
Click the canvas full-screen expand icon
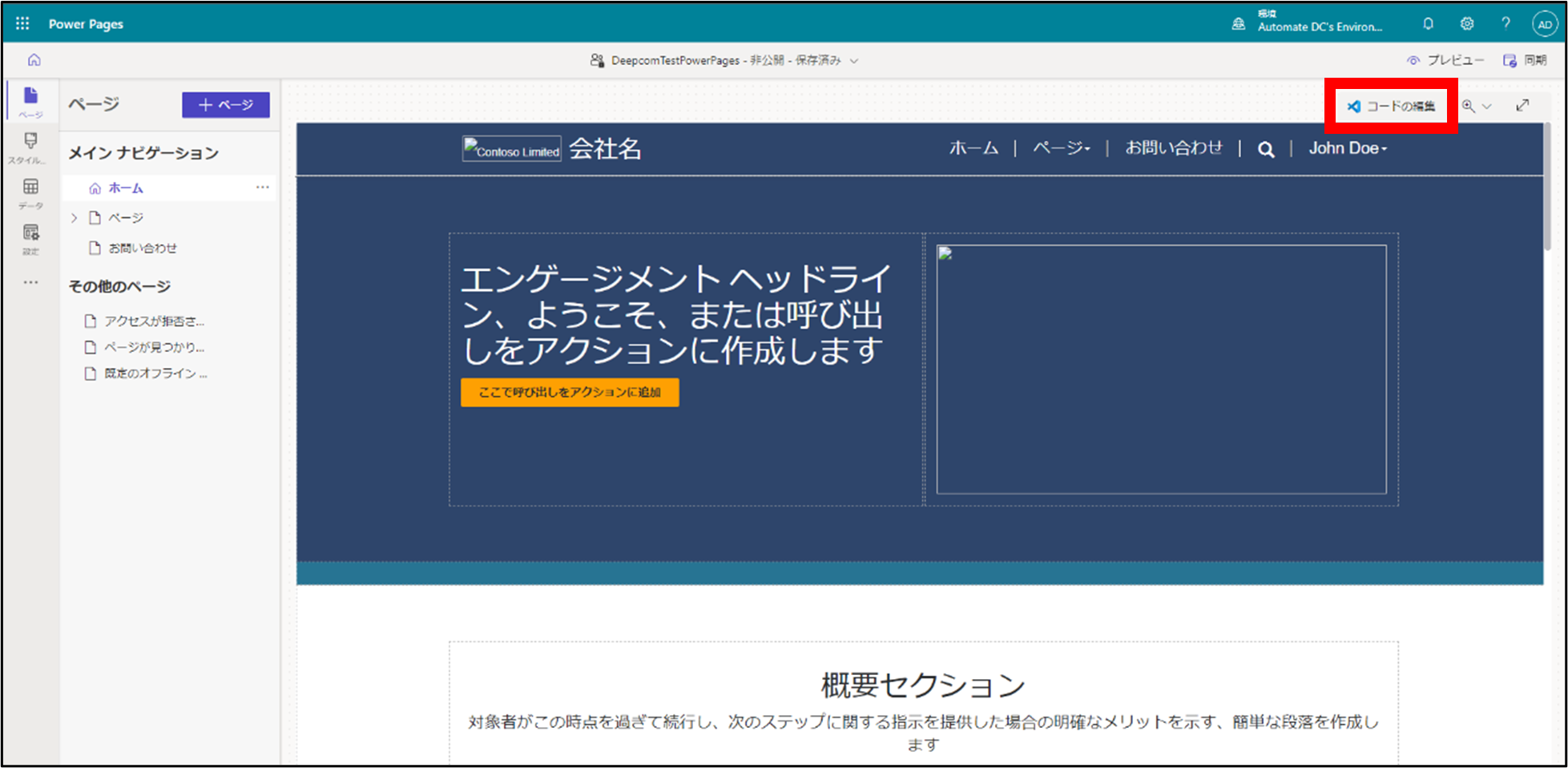pyautogui.click(x=1522, y=105)
